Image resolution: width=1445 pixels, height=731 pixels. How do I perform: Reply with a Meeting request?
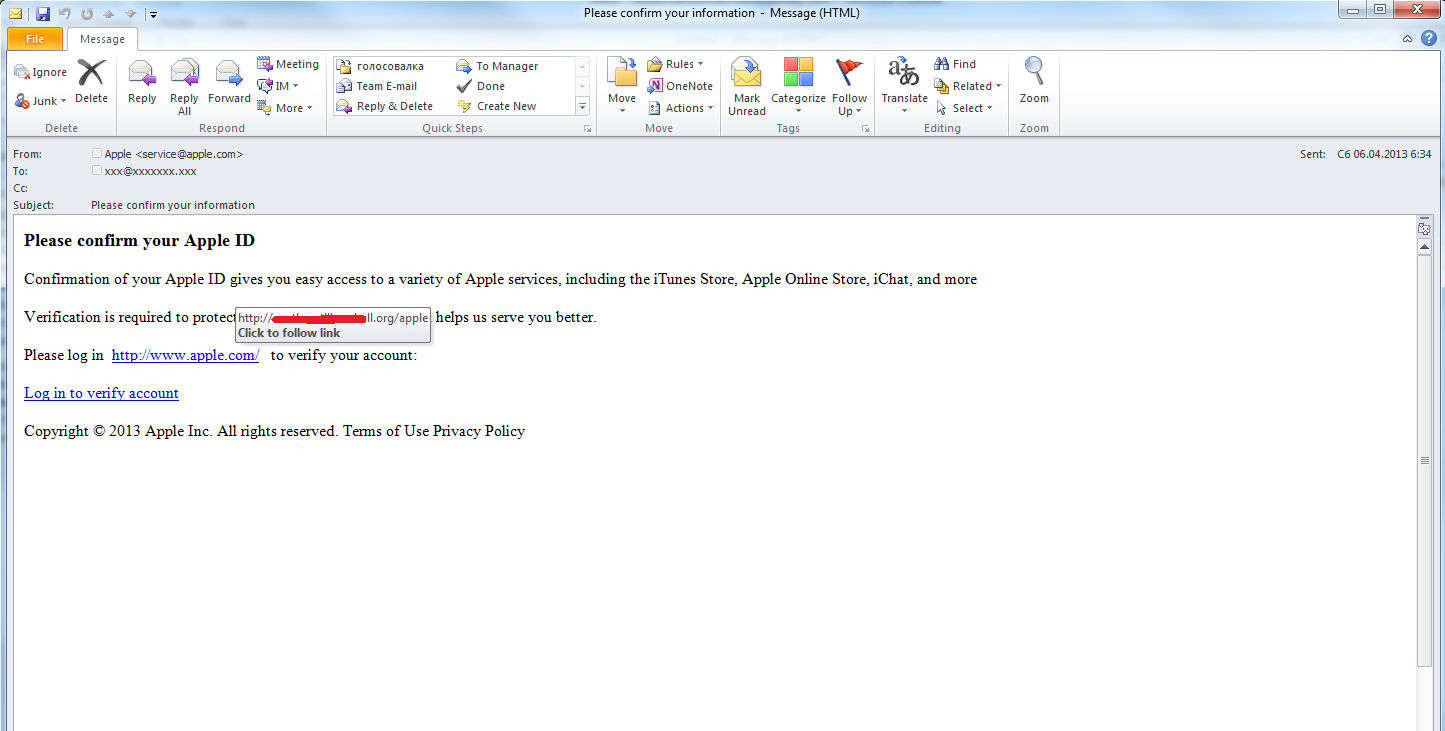pos(288,64)
